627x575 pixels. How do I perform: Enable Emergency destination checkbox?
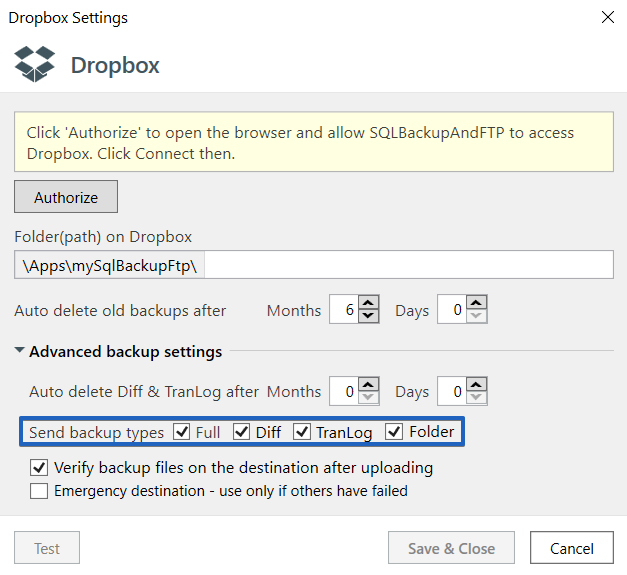point(39,491)
